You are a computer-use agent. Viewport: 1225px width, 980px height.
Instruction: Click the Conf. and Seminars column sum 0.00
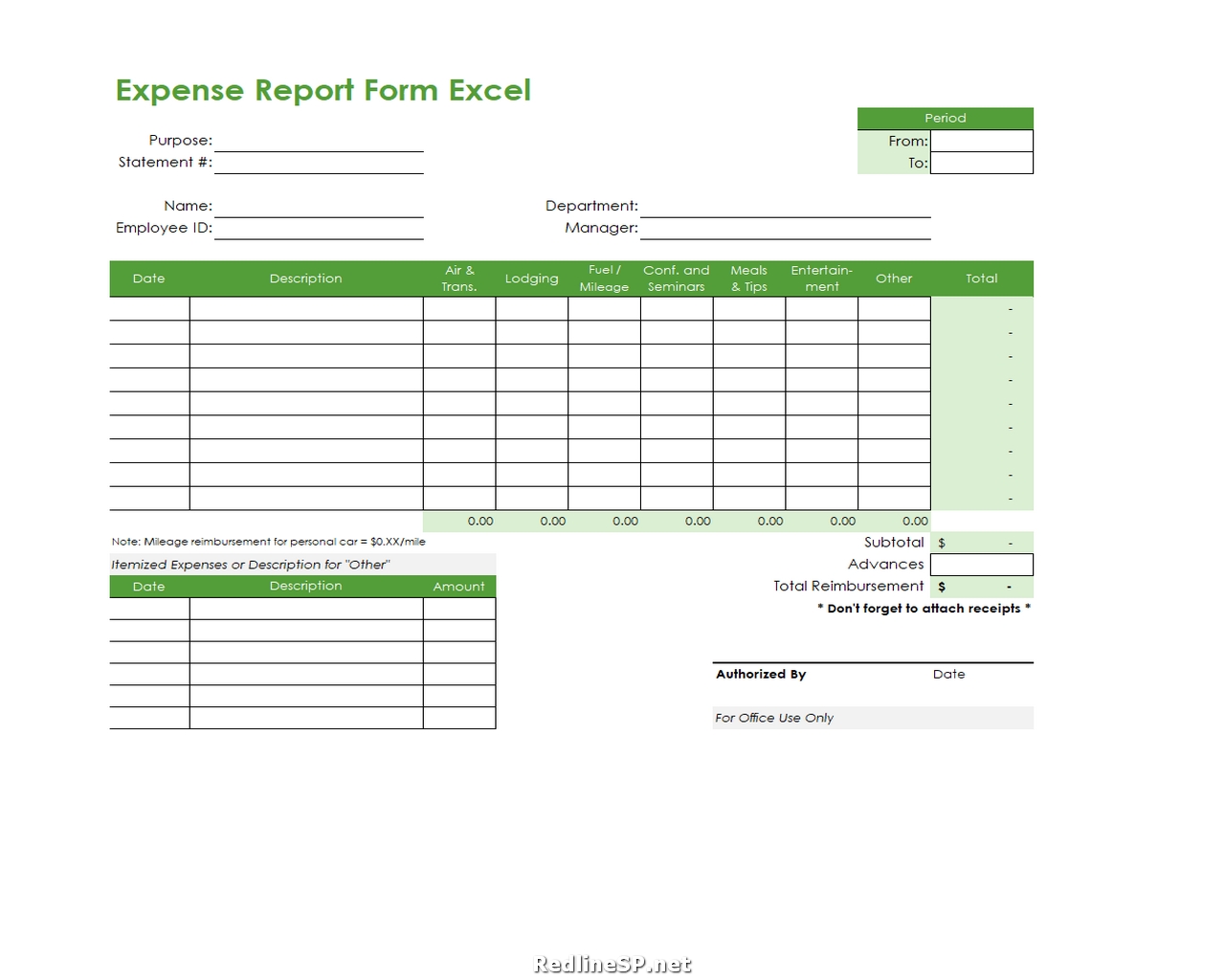pyautogui.click(x=677, y=522)
